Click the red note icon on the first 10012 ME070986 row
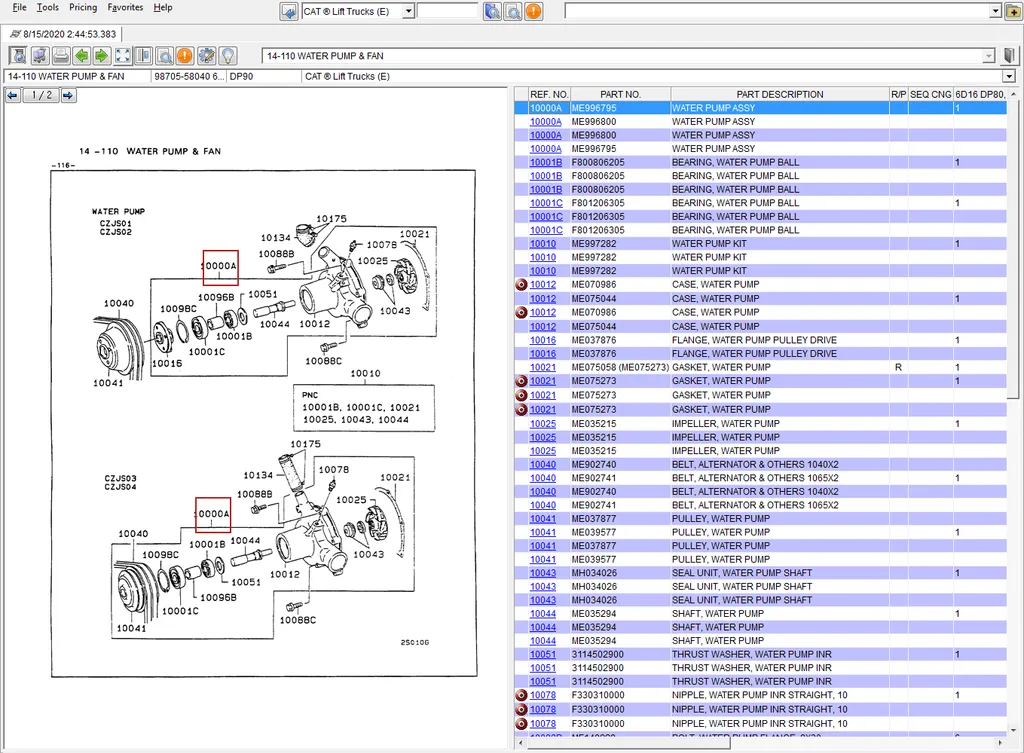The height and width of the screenshot is (753, 1024). pos(521,285)
